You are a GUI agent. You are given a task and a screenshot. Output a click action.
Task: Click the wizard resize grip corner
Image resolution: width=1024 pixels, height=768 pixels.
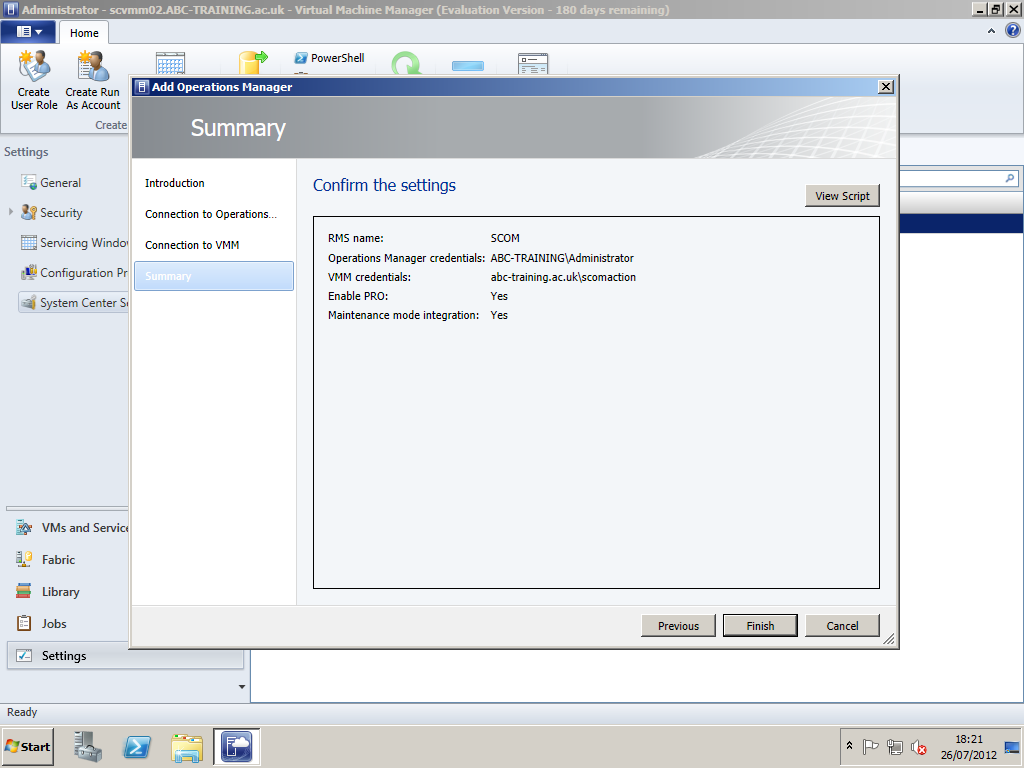pyautogui.click(x=889, y=639)
